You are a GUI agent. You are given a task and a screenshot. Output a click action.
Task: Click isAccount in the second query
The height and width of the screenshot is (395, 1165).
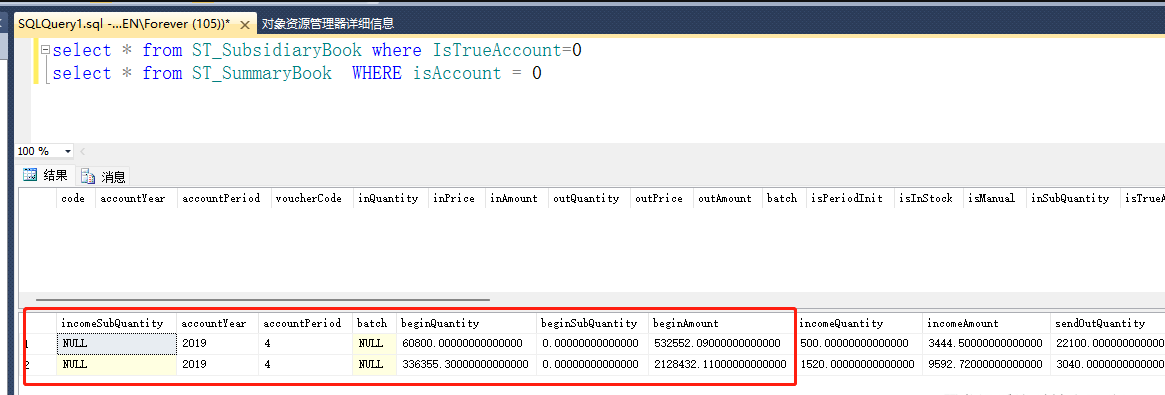[x=458, y=74]
